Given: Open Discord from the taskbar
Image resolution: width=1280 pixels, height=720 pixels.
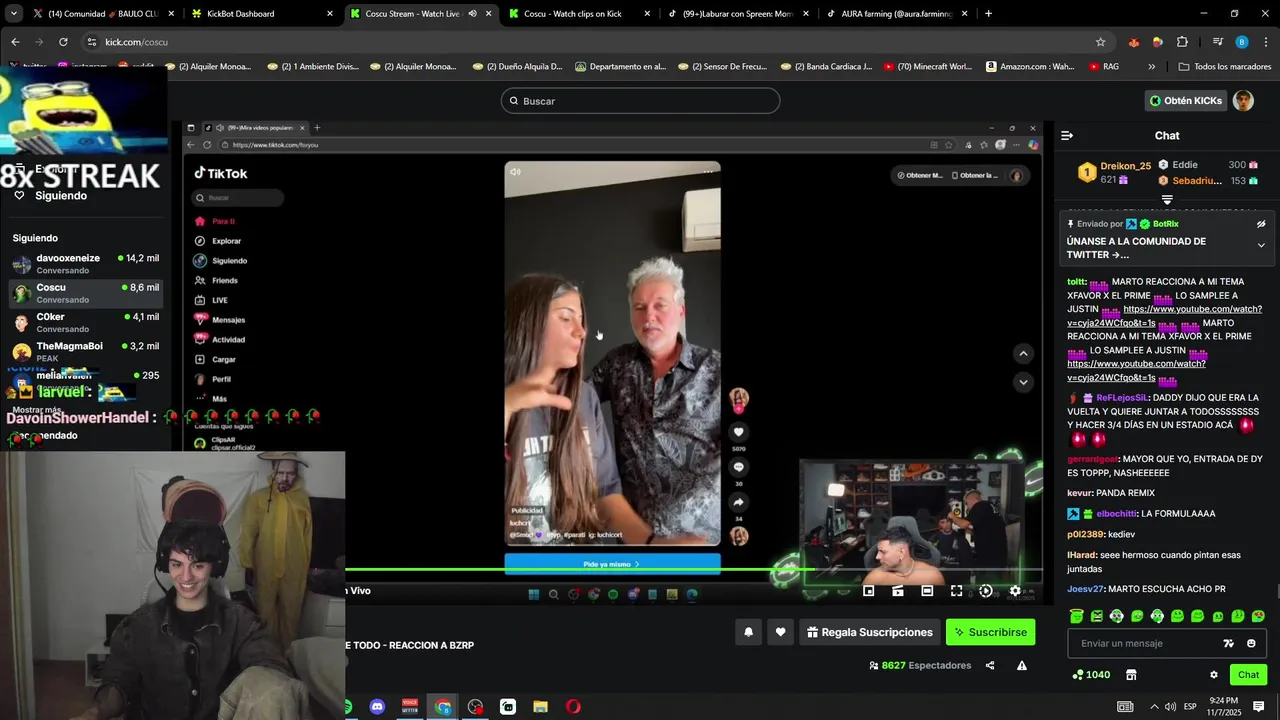Looking at the screenshot, I should pyautogui.click(x=377, y=707).
